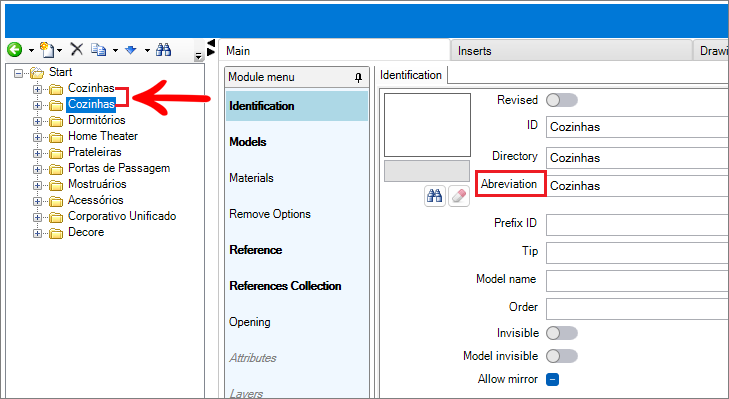Click the delete X icon in toolbar
The width and height of the screenshot is (729, 399).
[x=77, y=49]
